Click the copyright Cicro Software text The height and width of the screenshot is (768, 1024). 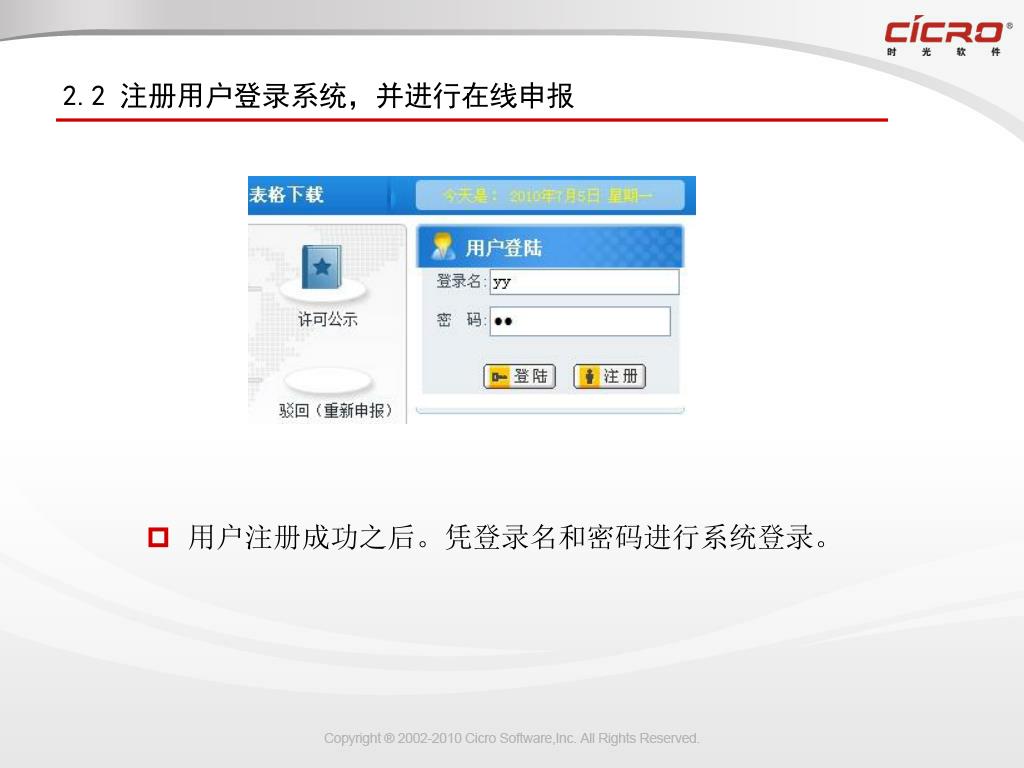click(x=511, y=738)
